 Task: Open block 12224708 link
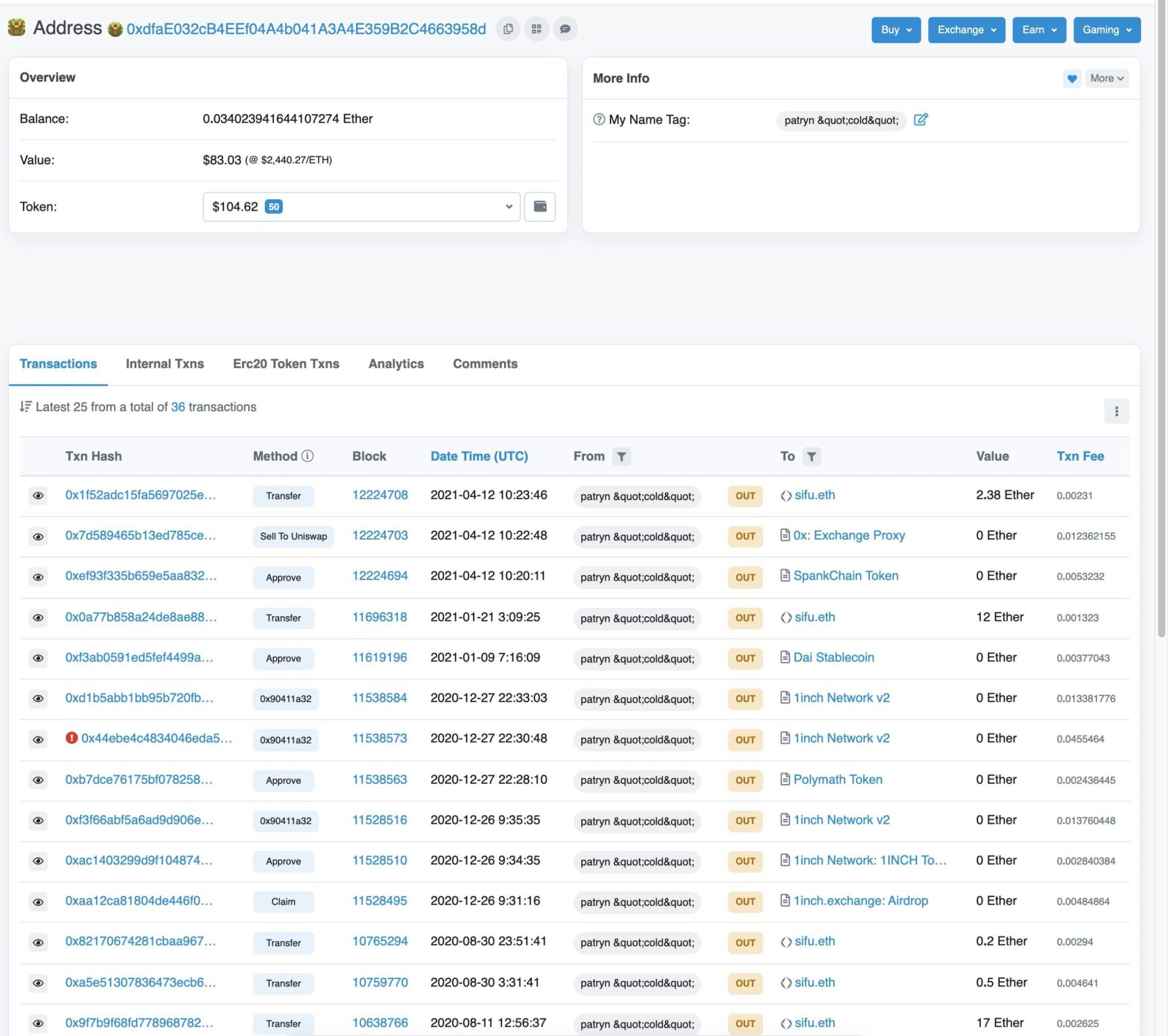379,495
